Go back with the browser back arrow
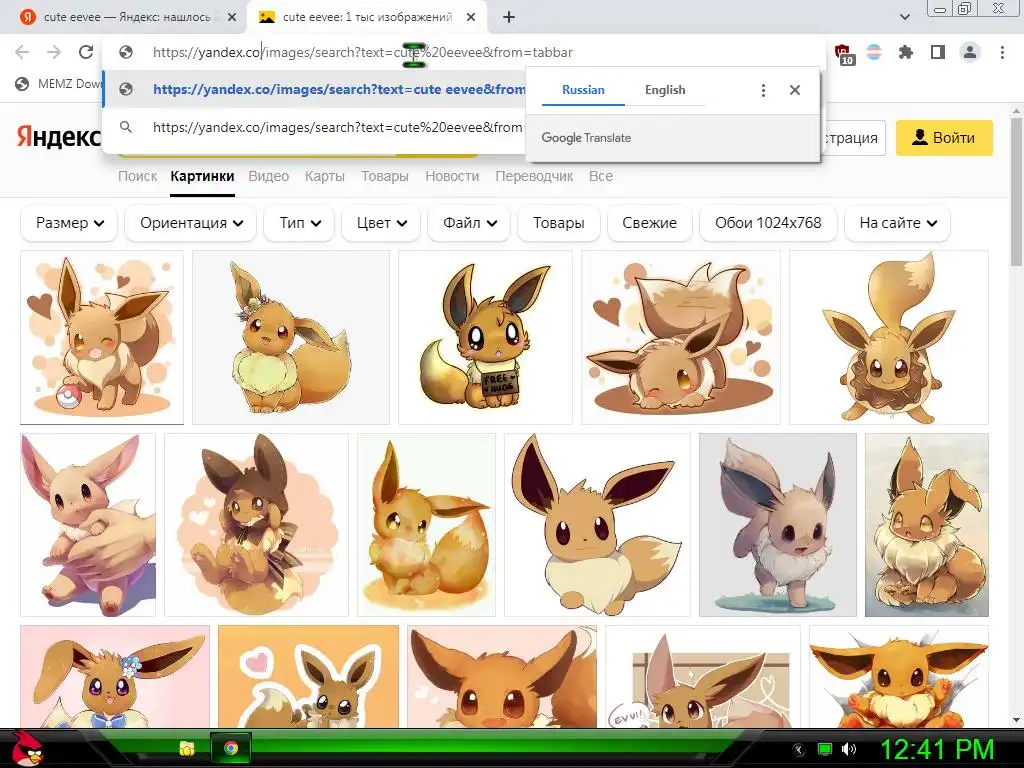The height and width of the screenshot is (768, 1024). click(x=22, y=52)
